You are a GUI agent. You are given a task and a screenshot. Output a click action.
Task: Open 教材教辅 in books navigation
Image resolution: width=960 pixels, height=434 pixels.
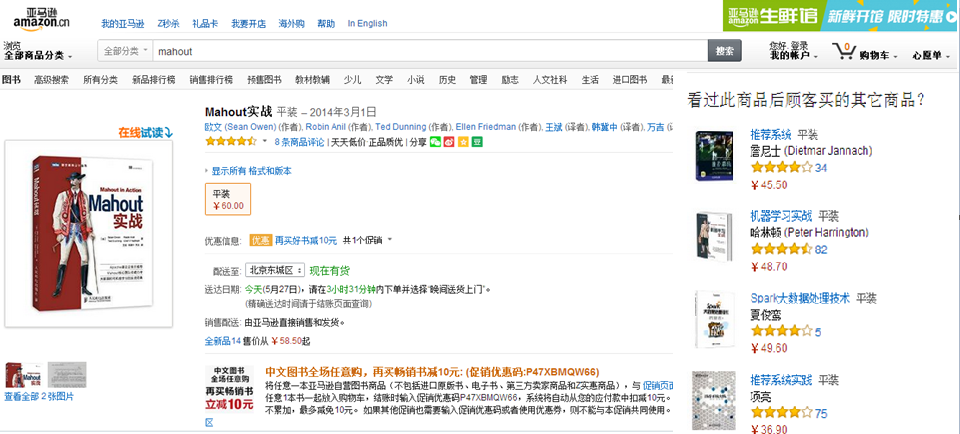[x=312, y=80]
